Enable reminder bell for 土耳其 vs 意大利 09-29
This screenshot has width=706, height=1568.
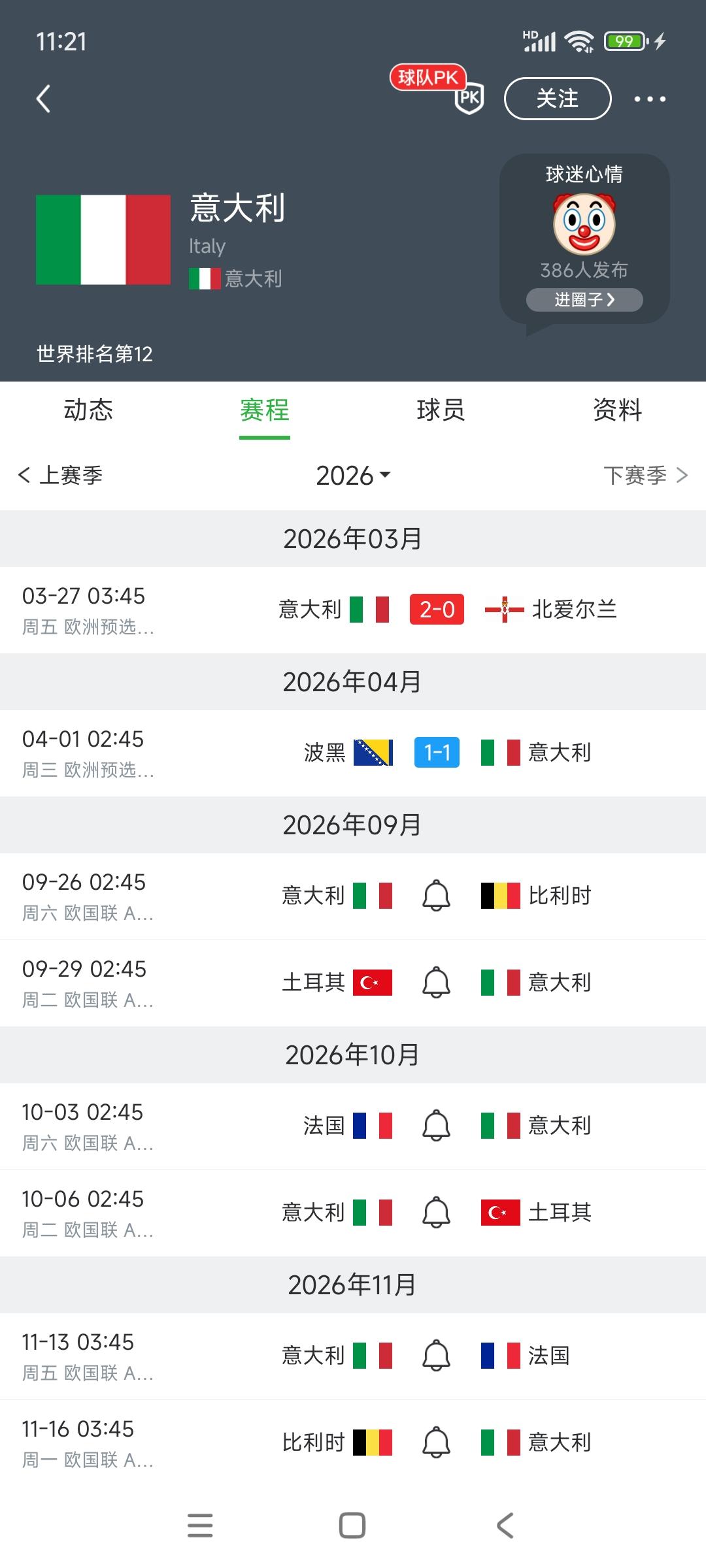[x=436, y=983]
